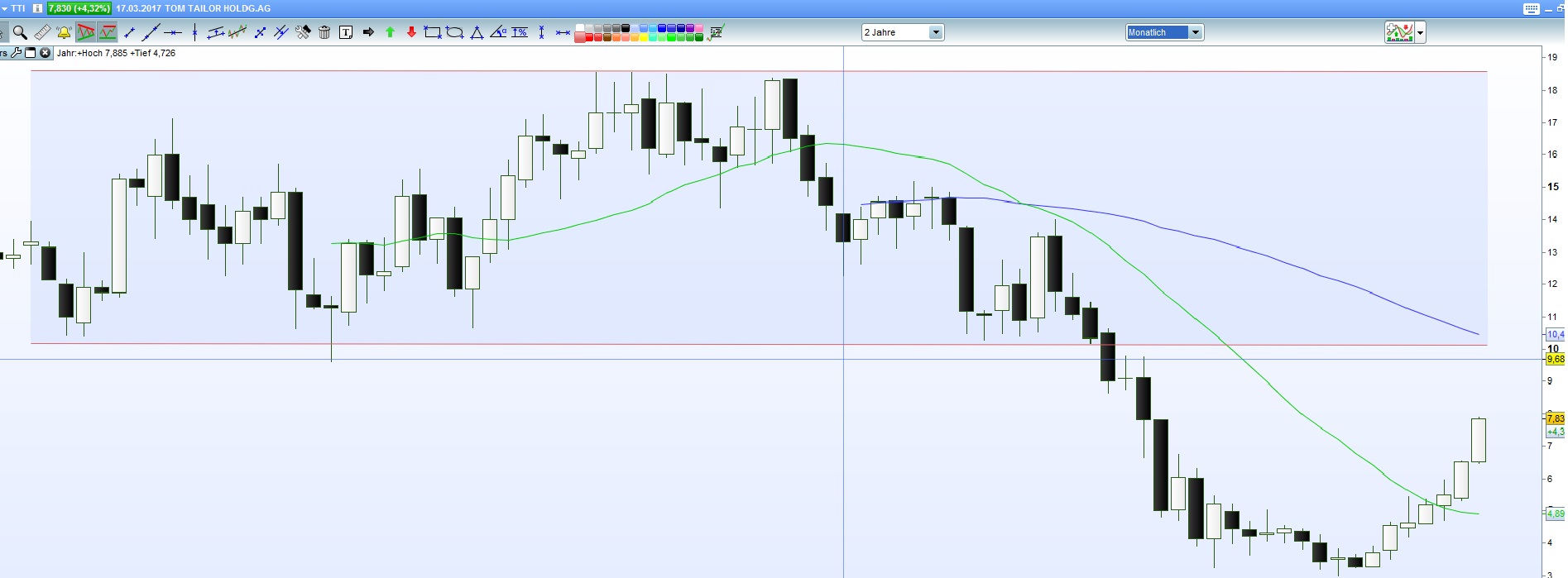Select the text annotation tool
Image resolution: width=1568 pixels, height=578 pixels.
pos(346,32)
